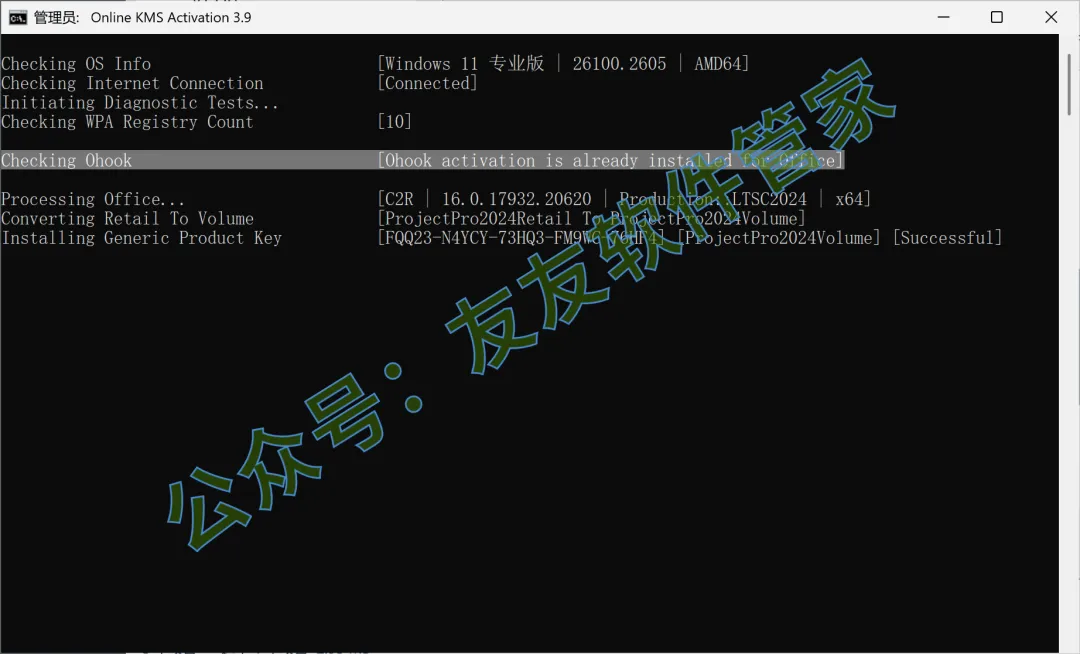Click the '[ProjectPro2024Retail To ProjectPro2024Volume]' text

pos(591,218)
